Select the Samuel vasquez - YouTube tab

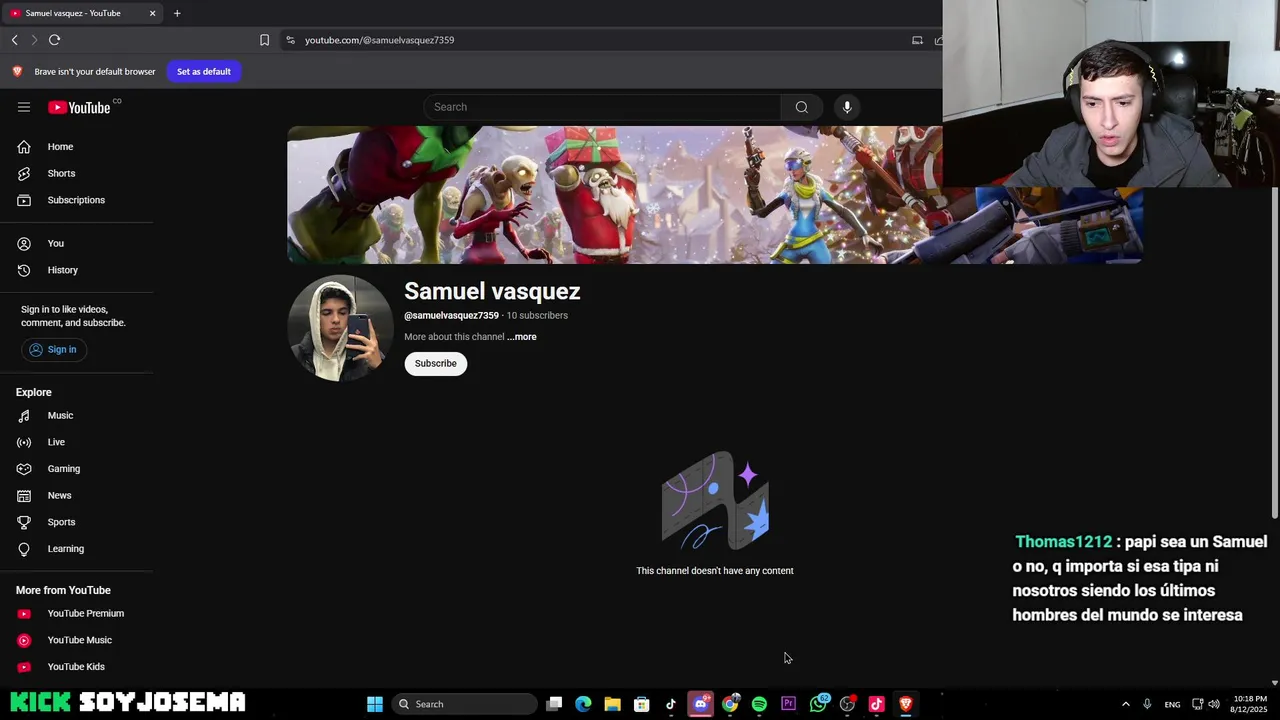[x=83, y=13]
